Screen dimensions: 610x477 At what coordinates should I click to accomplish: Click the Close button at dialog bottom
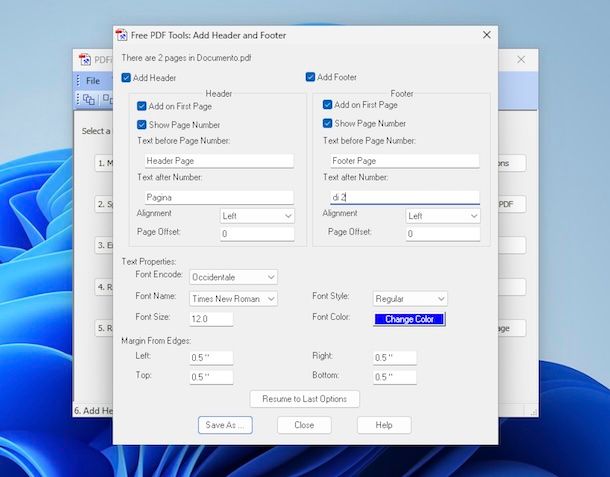(304, 425)
